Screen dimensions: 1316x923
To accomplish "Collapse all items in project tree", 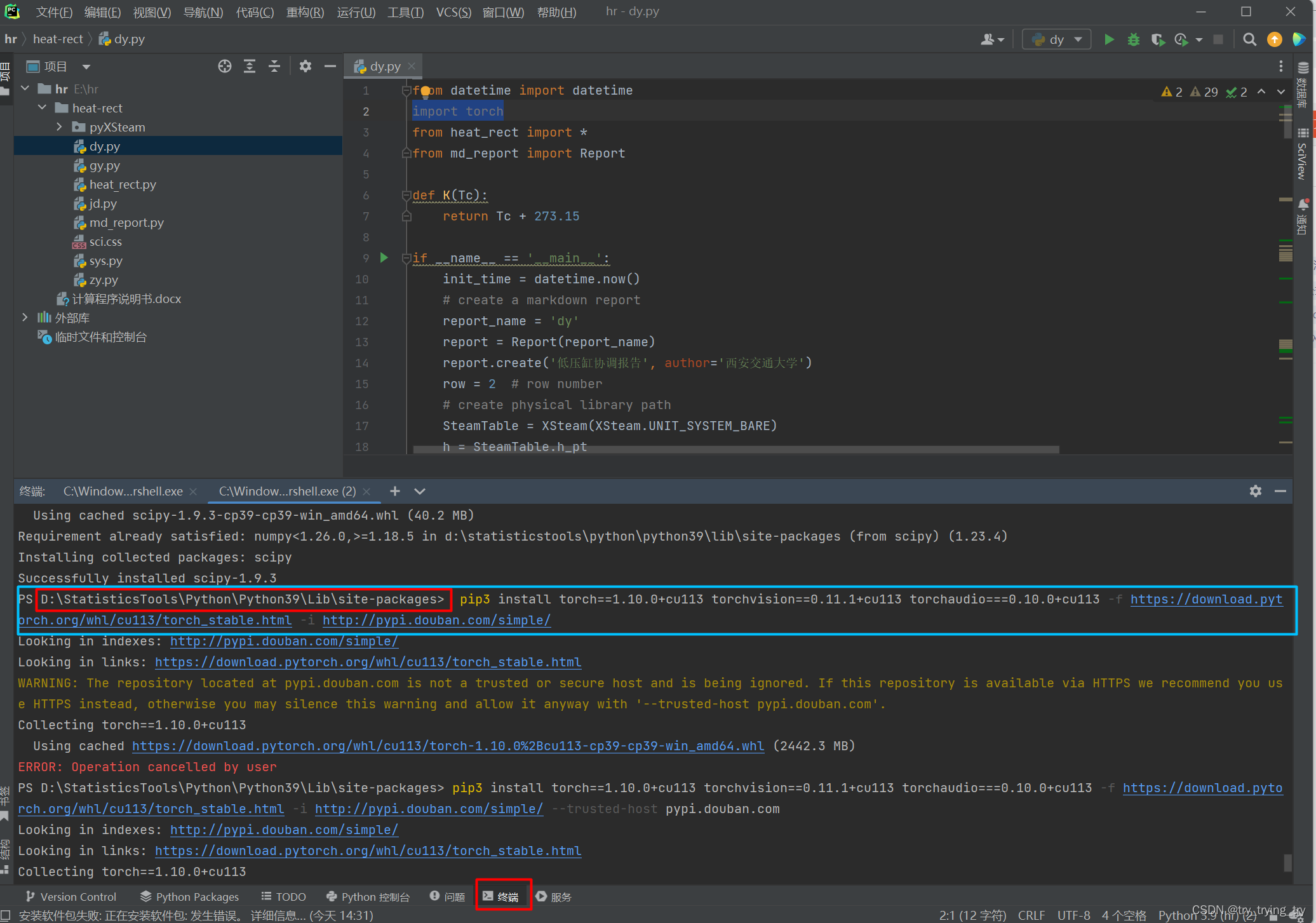I will [x=274, y=66].
